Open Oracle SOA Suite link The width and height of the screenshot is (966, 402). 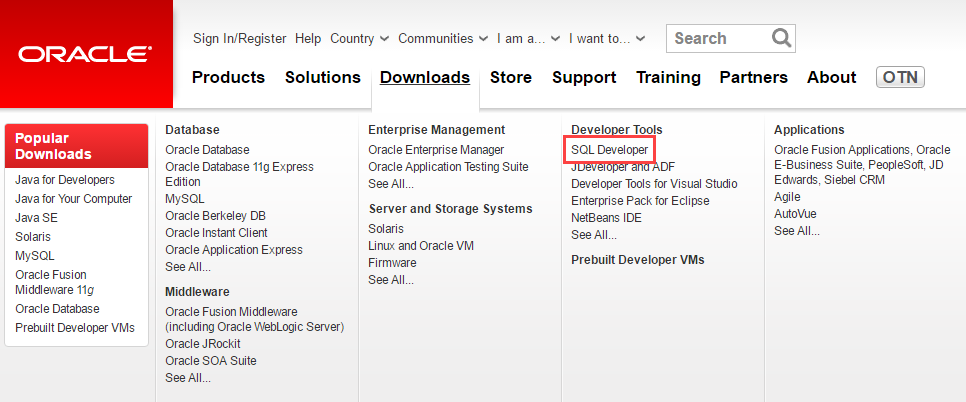coord(211,361)
